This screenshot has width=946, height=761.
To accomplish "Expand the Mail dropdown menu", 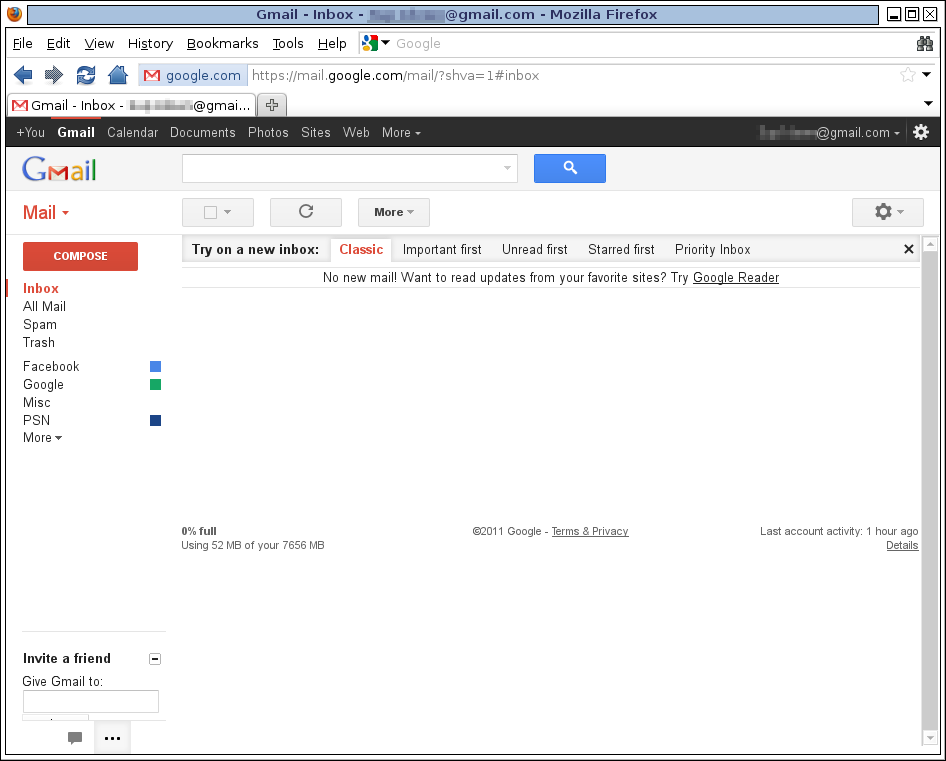I will [46, 212].
